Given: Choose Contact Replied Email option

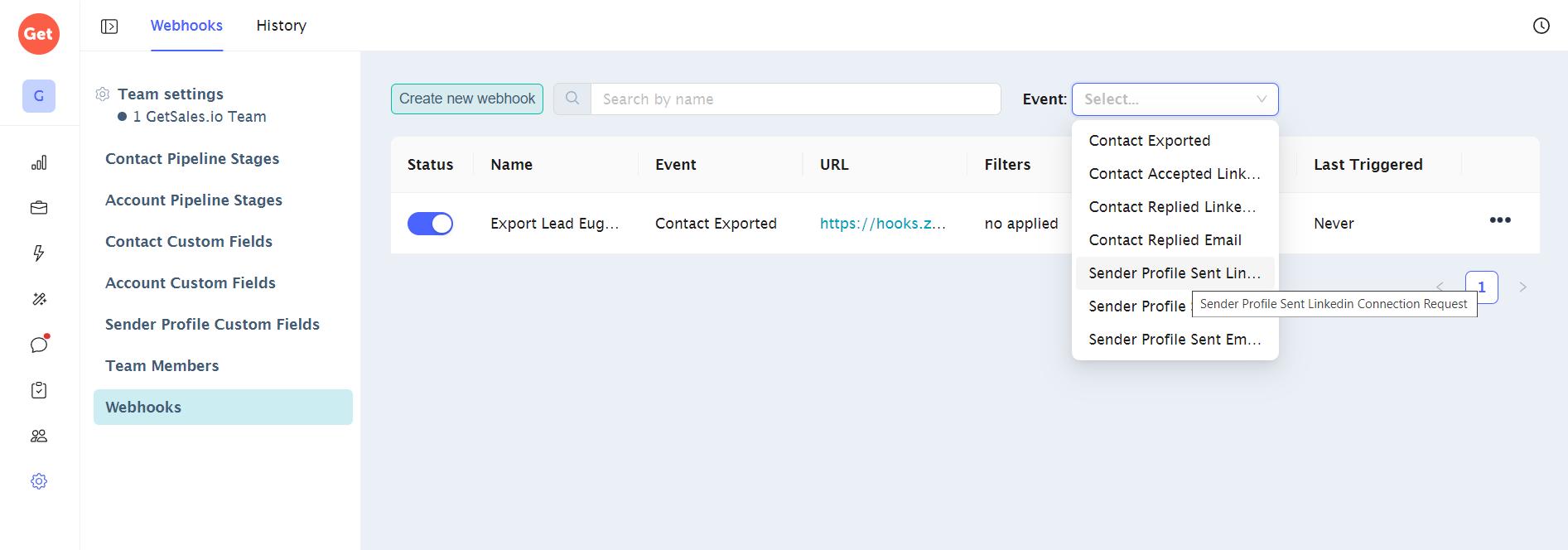Looking at the screenshot, I should (x=1165, y=240).
